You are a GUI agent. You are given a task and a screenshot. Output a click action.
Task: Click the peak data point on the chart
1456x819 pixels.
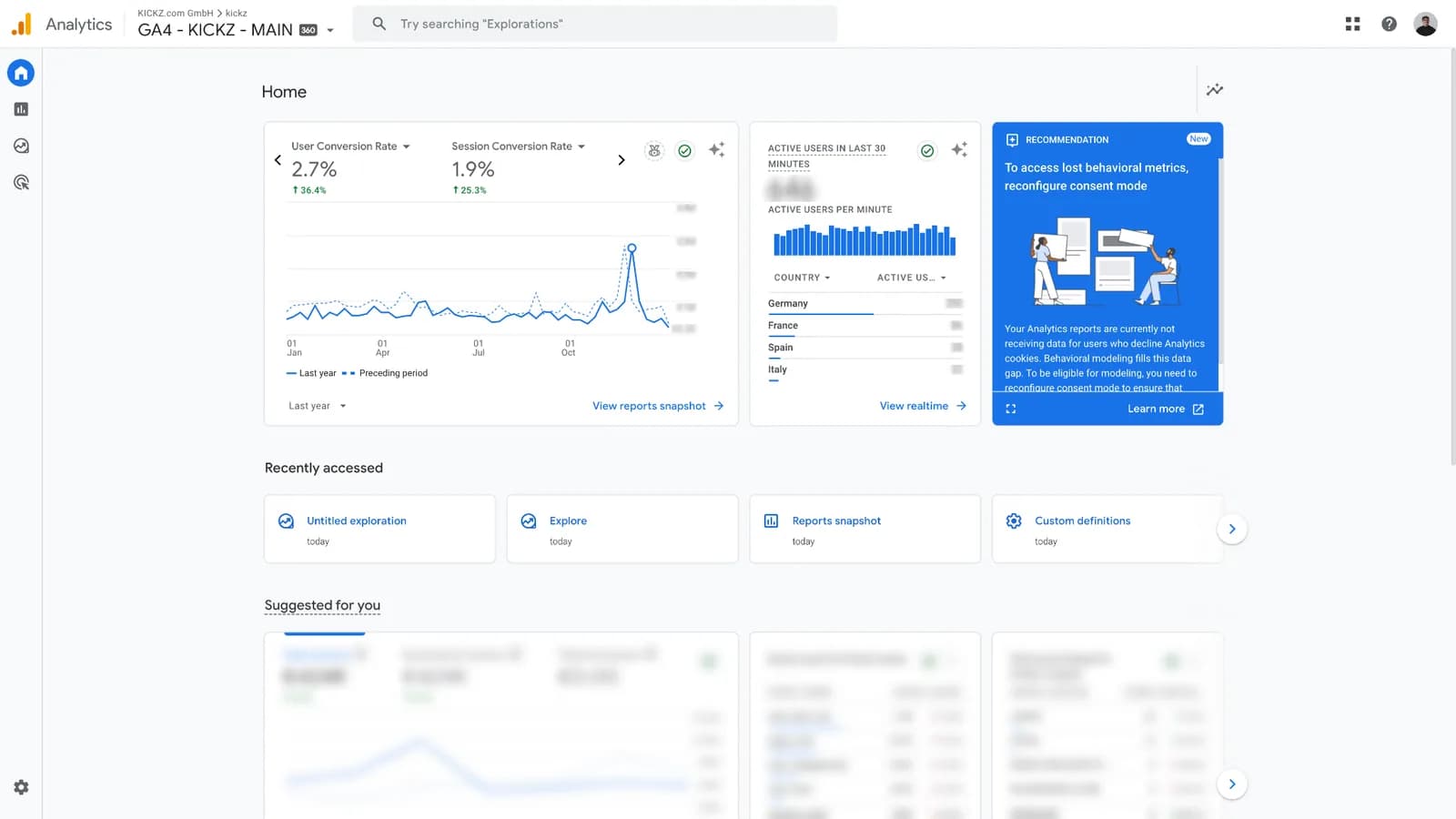pos(632,248)
